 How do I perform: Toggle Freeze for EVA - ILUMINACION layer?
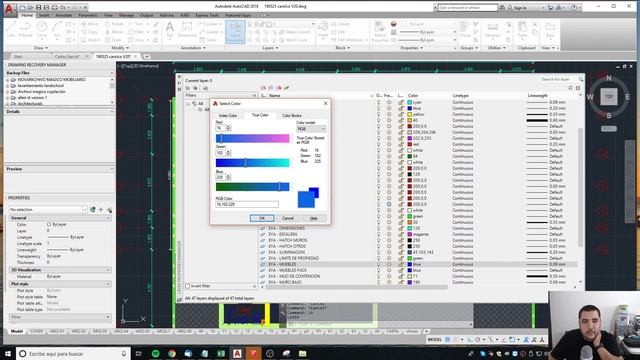(x=389, y=252)
